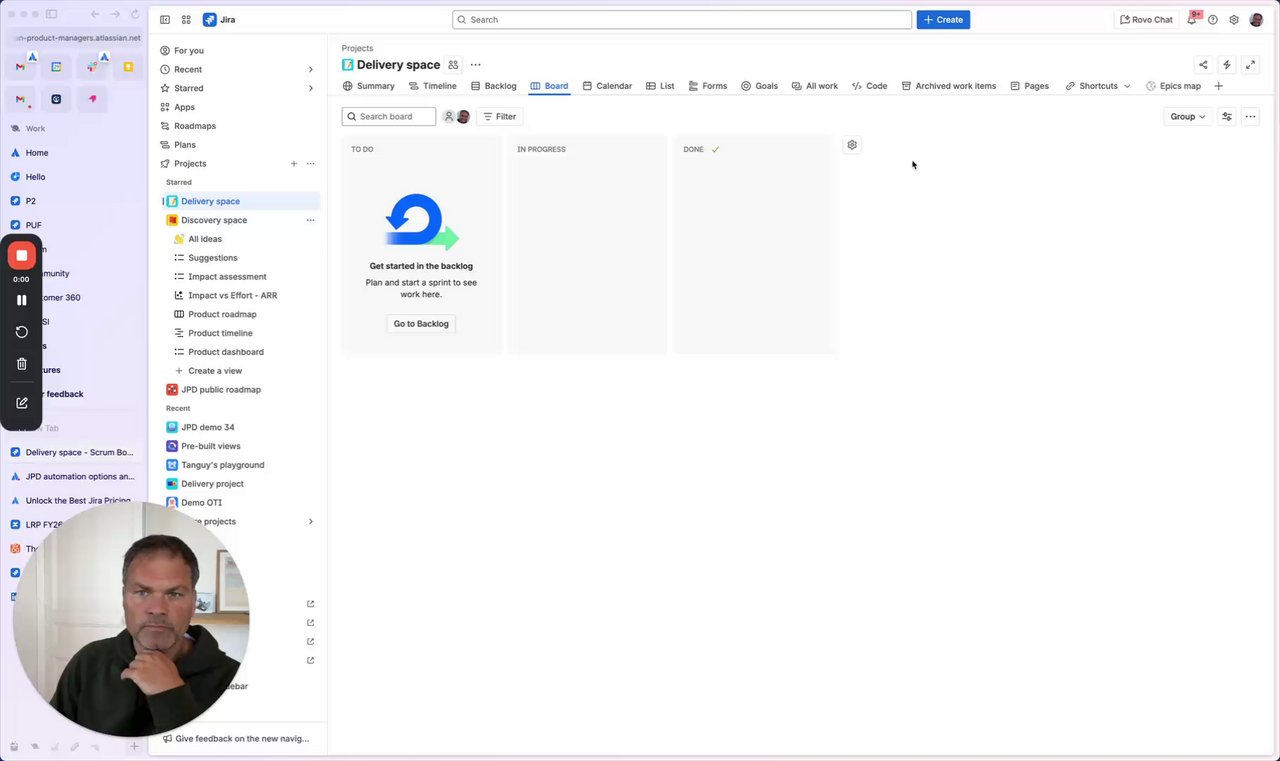Open column configuration gear beside Done
This screenshot has height=761, width=1280.
[x=852, y=145]
